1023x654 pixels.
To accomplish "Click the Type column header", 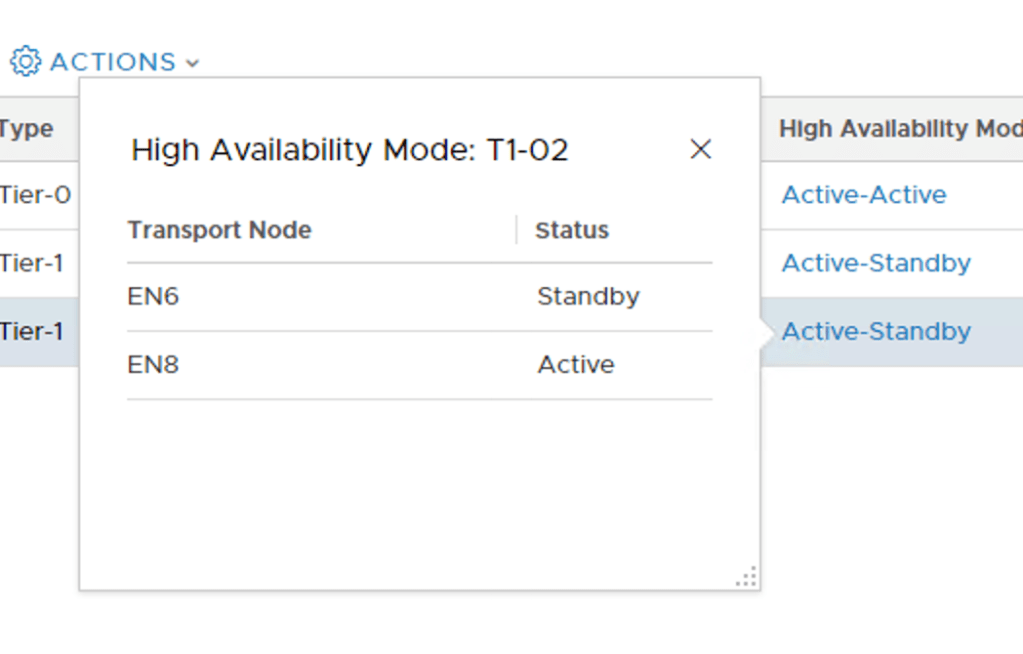I will click(x=27, y=129).
